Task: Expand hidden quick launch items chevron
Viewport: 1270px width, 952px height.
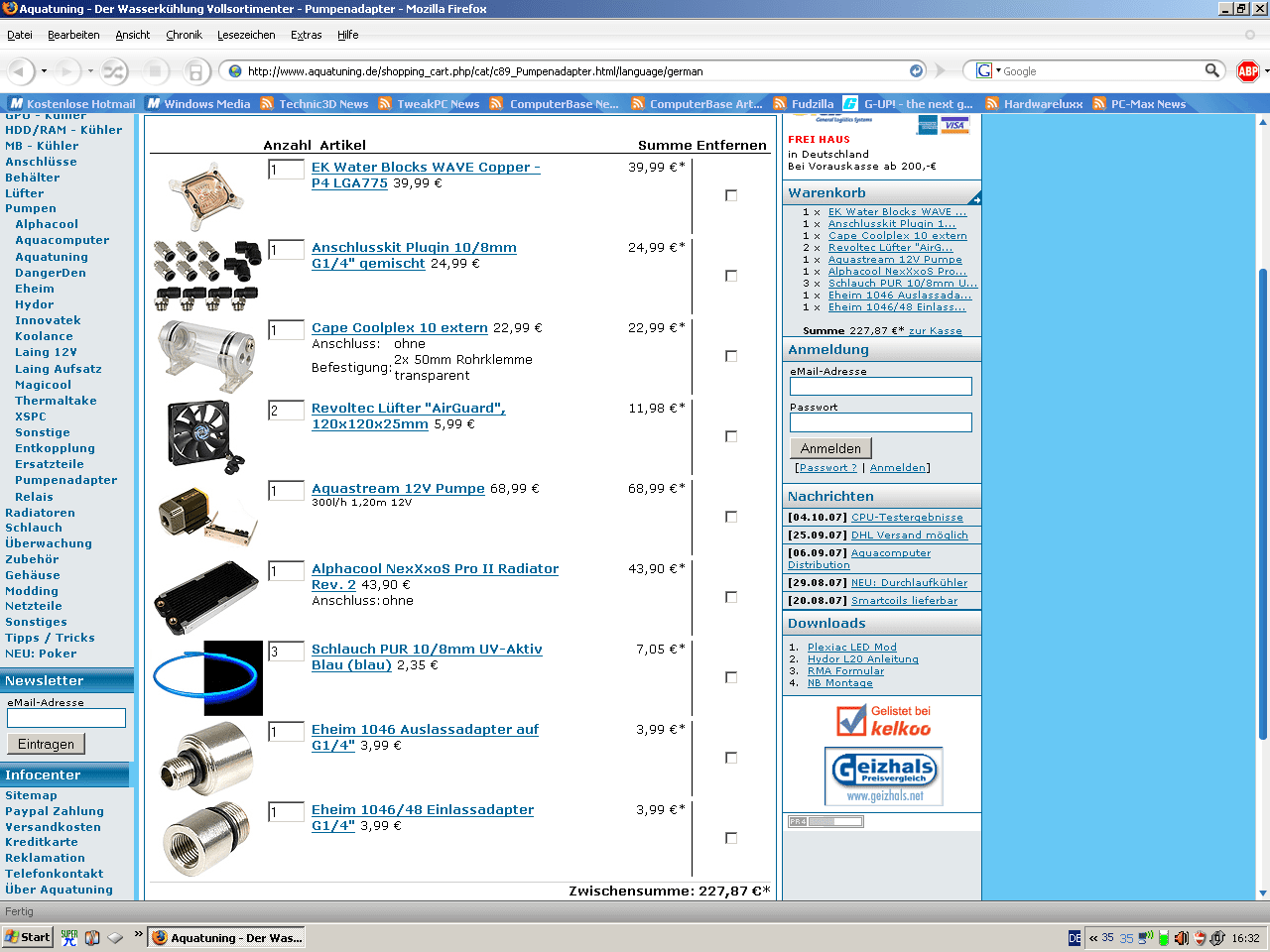Action: 139,934
